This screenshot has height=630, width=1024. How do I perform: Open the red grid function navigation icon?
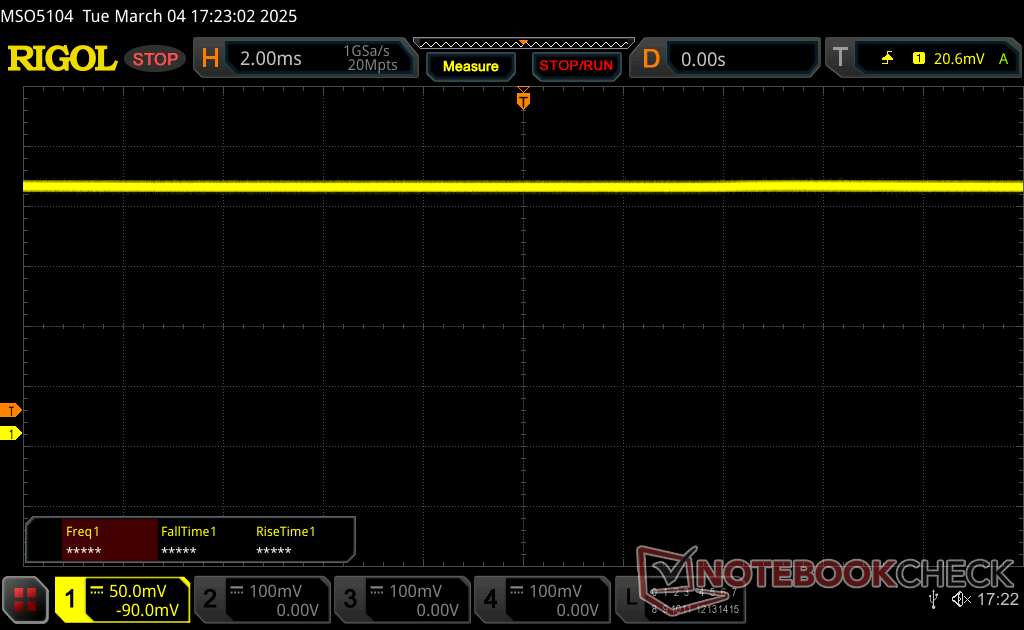click(x=26, y=599)
